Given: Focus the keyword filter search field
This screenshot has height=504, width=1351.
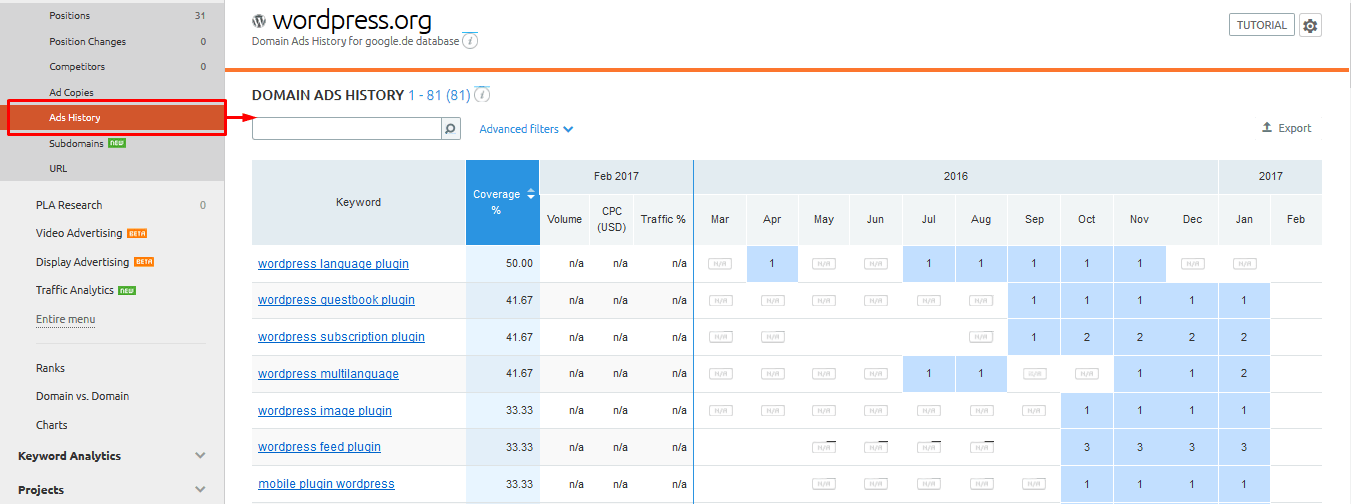Looking at the screenshot, I should coord(346,129).
